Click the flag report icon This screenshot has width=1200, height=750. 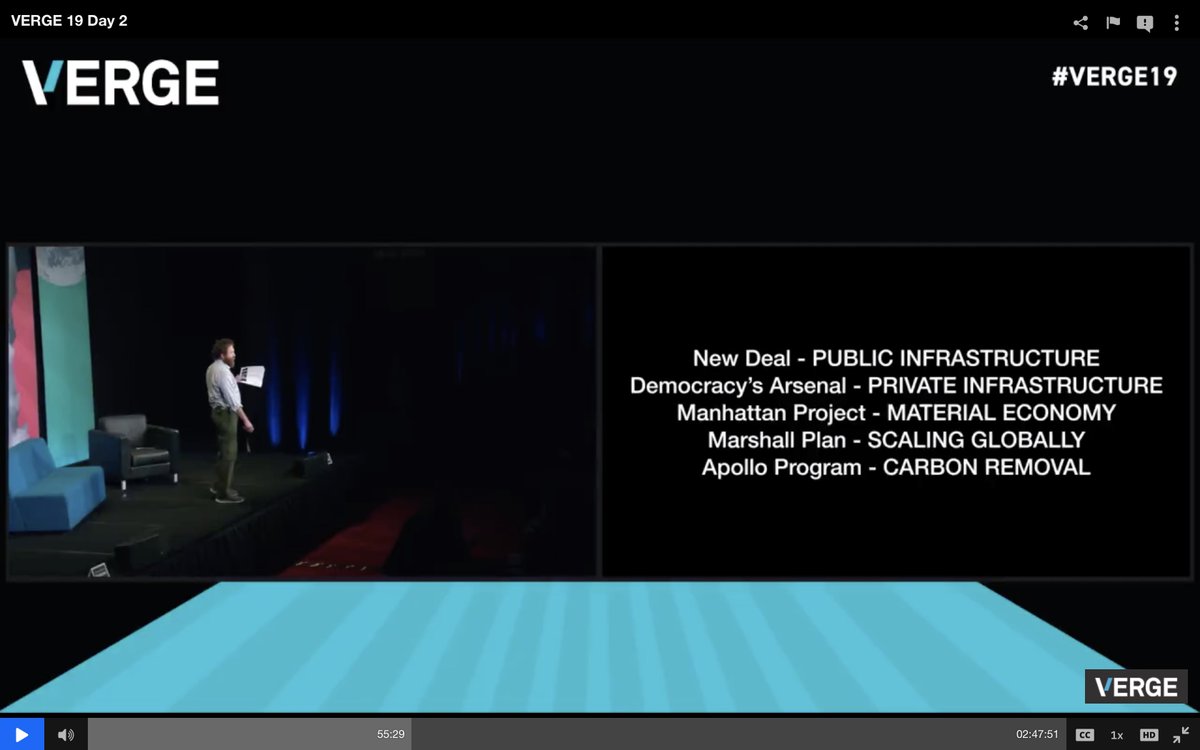[1113, 22]
